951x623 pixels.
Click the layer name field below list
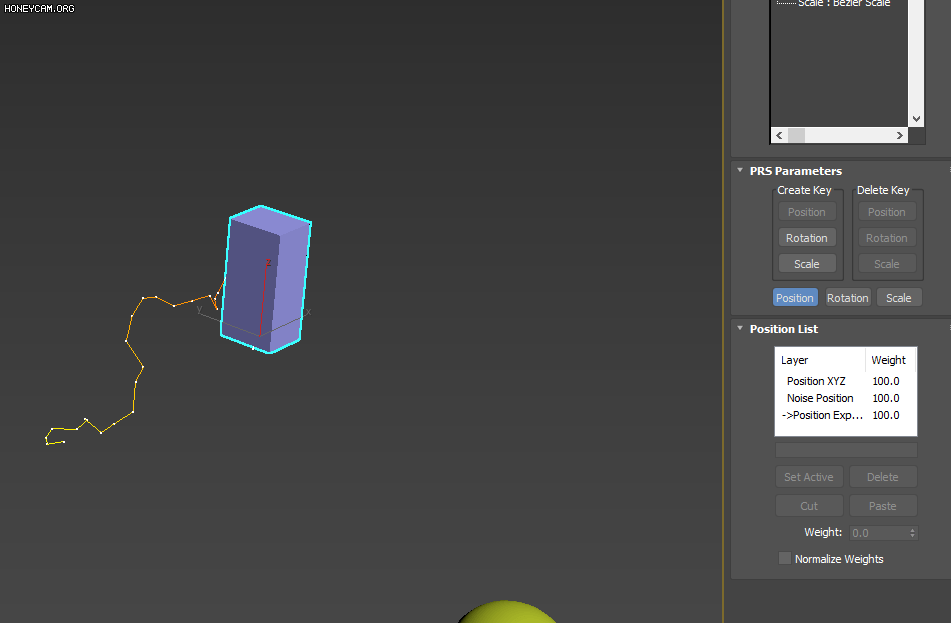[846, 450]
